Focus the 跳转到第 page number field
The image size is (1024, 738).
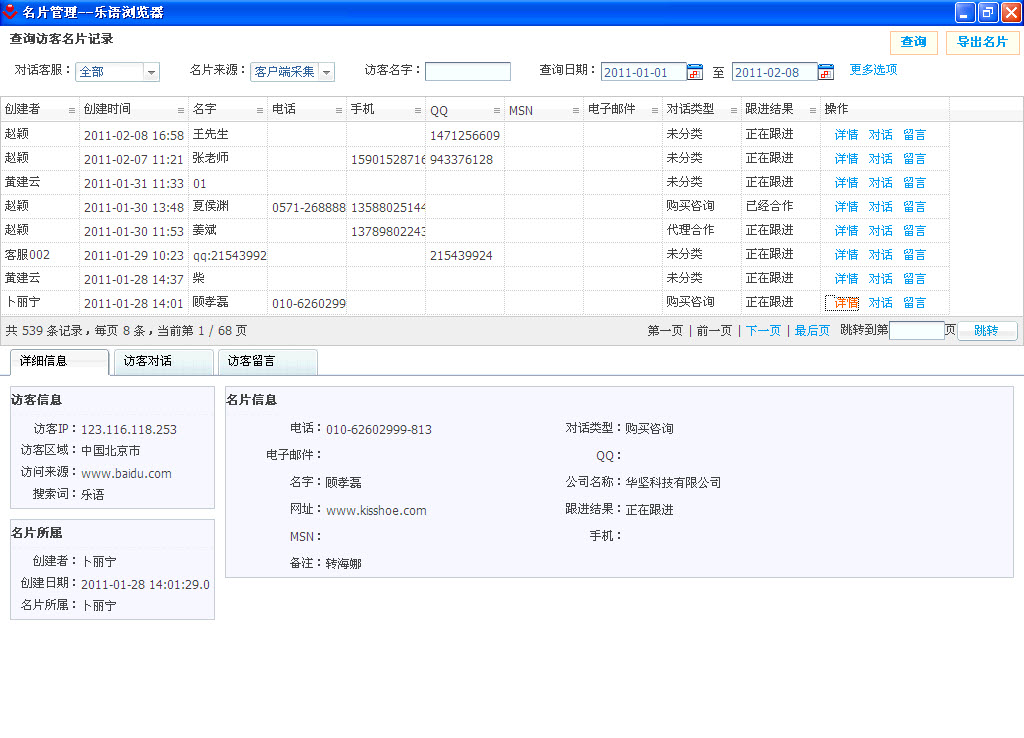pos(917,330)
